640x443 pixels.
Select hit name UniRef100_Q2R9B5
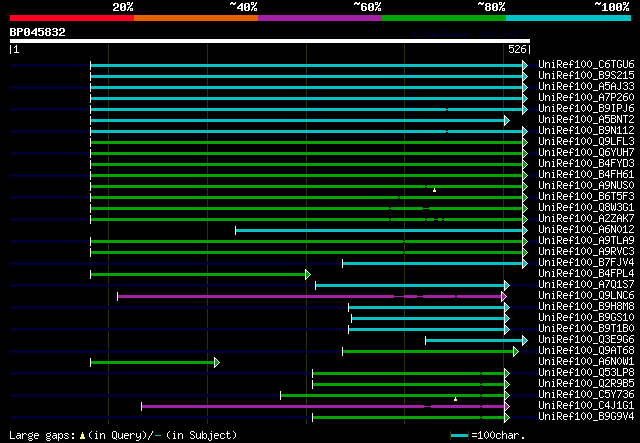[586, 384]
